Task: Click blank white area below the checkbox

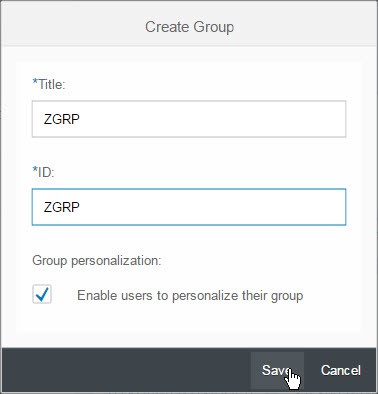Action: (187, 318)
